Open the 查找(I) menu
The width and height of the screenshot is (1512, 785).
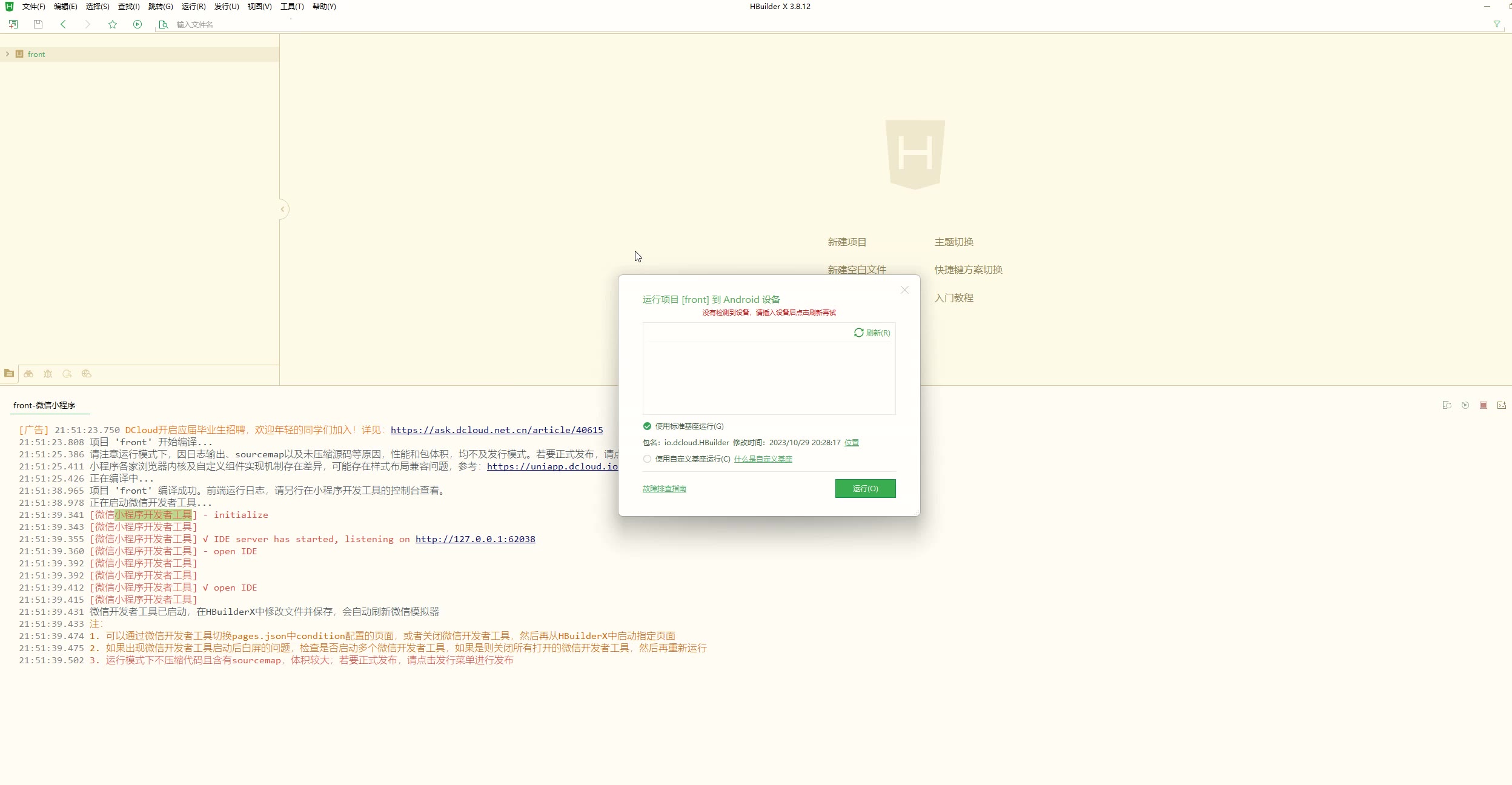coord(129,6)
